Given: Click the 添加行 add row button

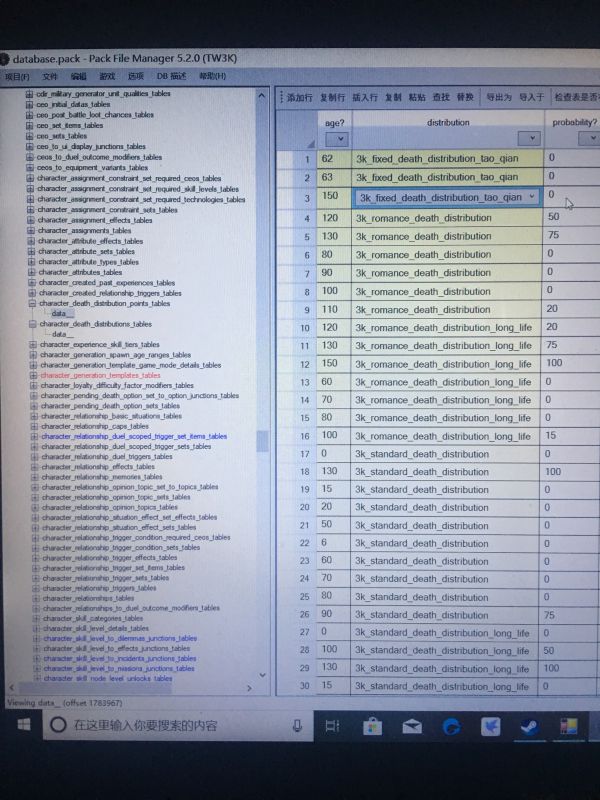Looking at the screenshot, I should (299, 98).
